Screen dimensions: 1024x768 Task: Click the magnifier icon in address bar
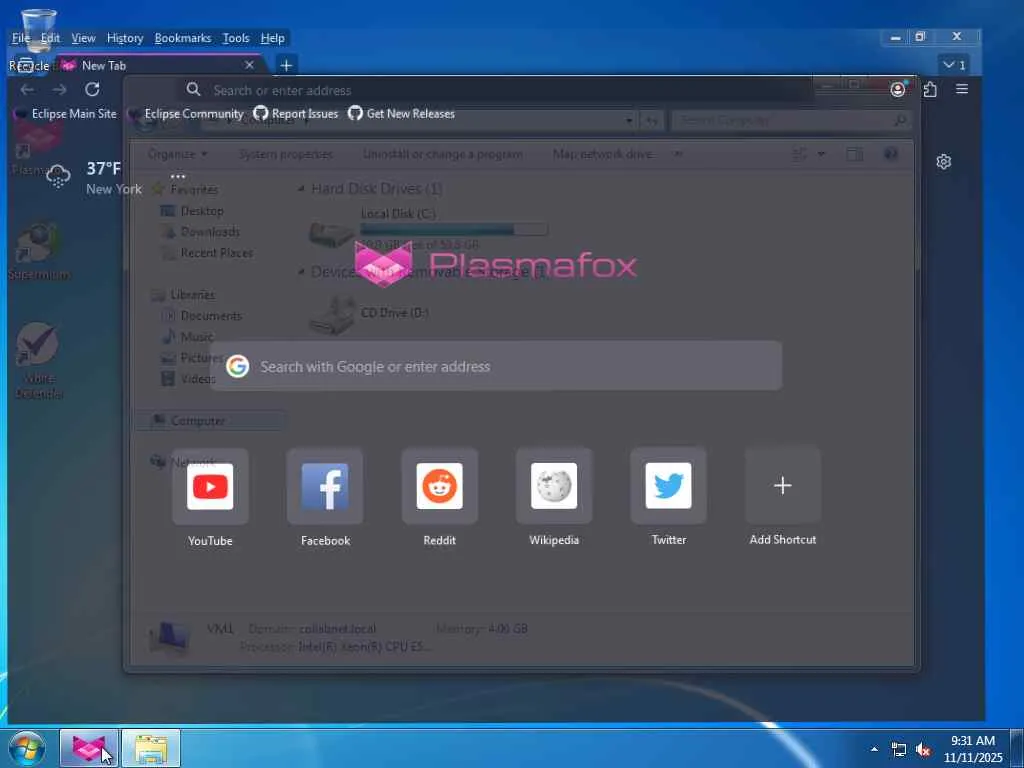point(193,89)
